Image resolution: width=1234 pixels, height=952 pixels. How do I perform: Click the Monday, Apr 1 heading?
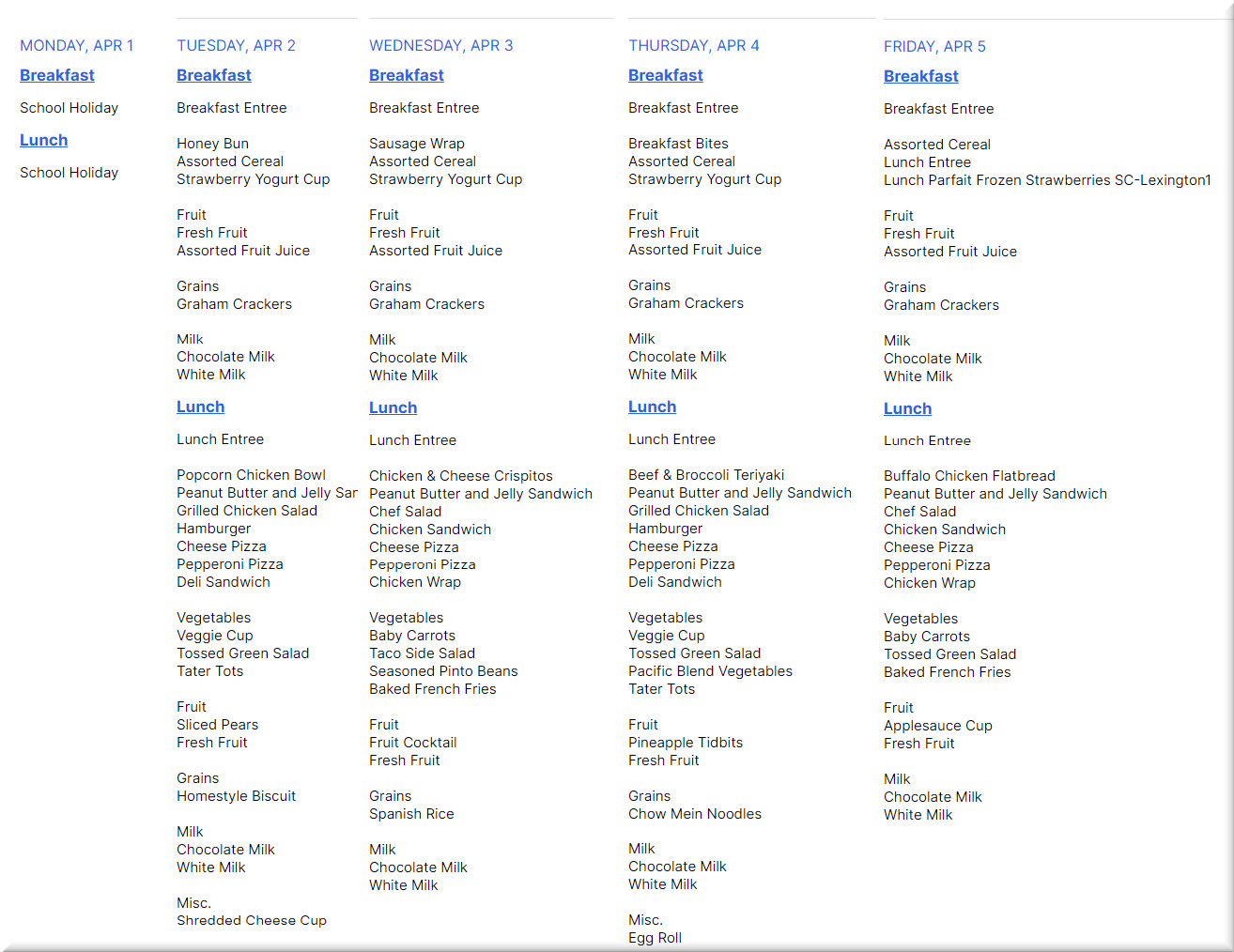(77, 45)
